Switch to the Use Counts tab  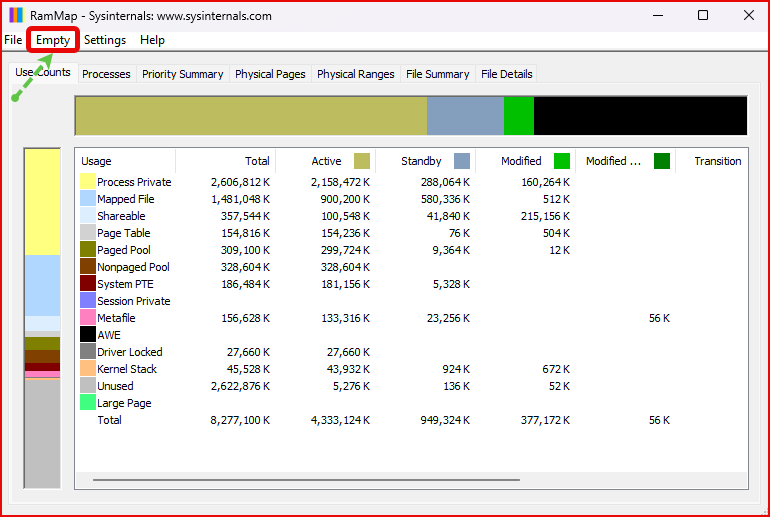click(43, 73)
